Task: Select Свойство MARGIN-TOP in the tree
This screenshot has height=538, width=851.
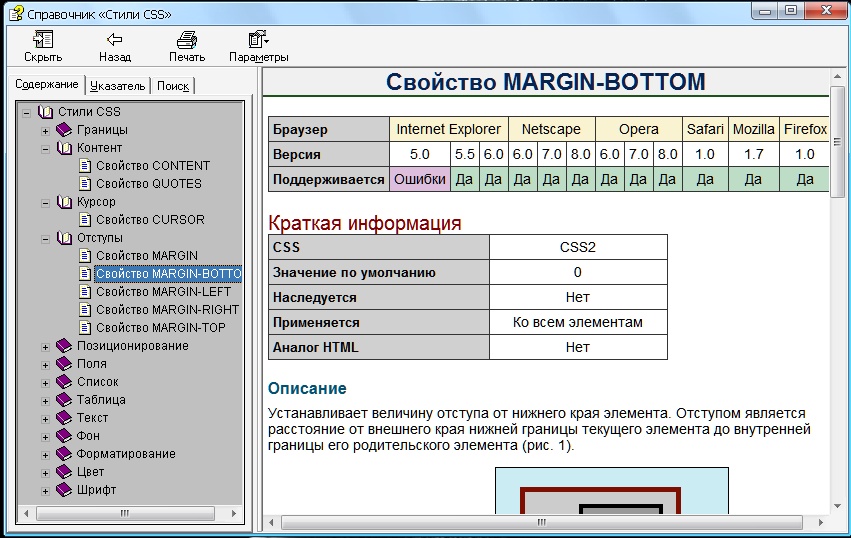Action: [160, 328]
